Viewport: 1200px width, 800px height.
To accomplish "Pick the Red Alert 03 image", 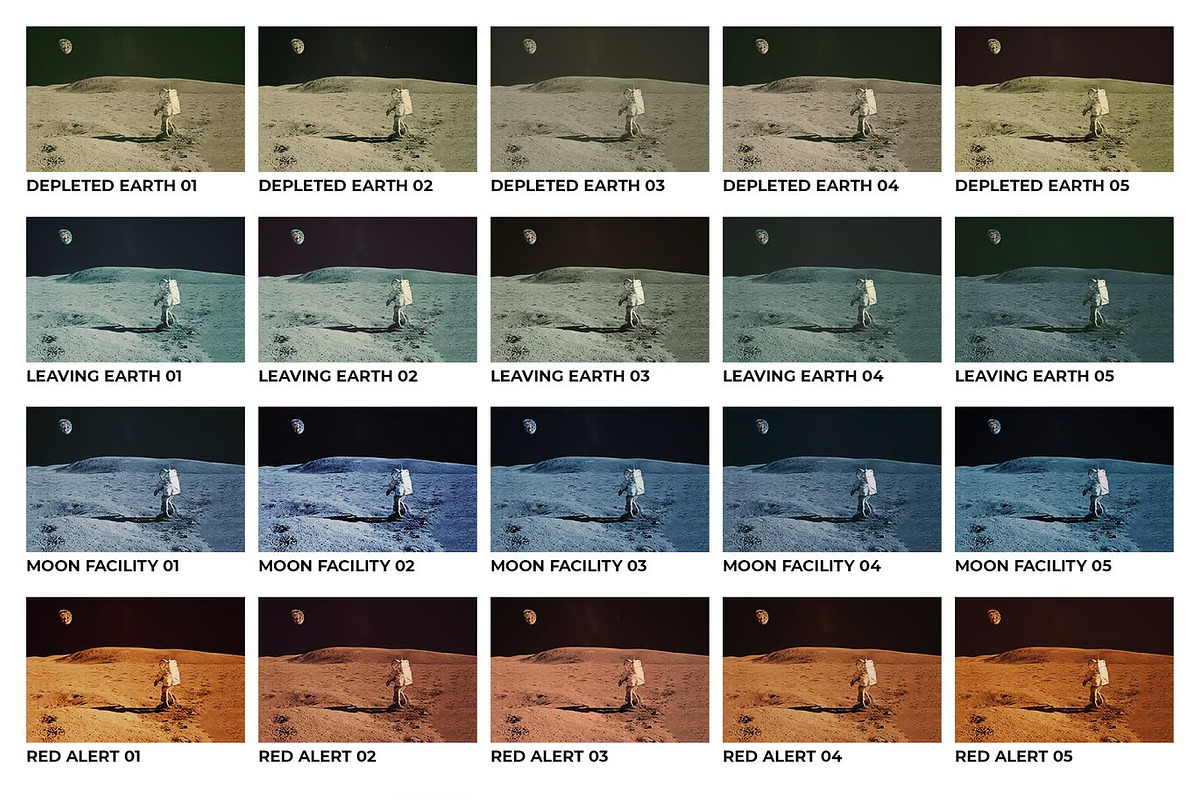I will click(x=600, y=669).
